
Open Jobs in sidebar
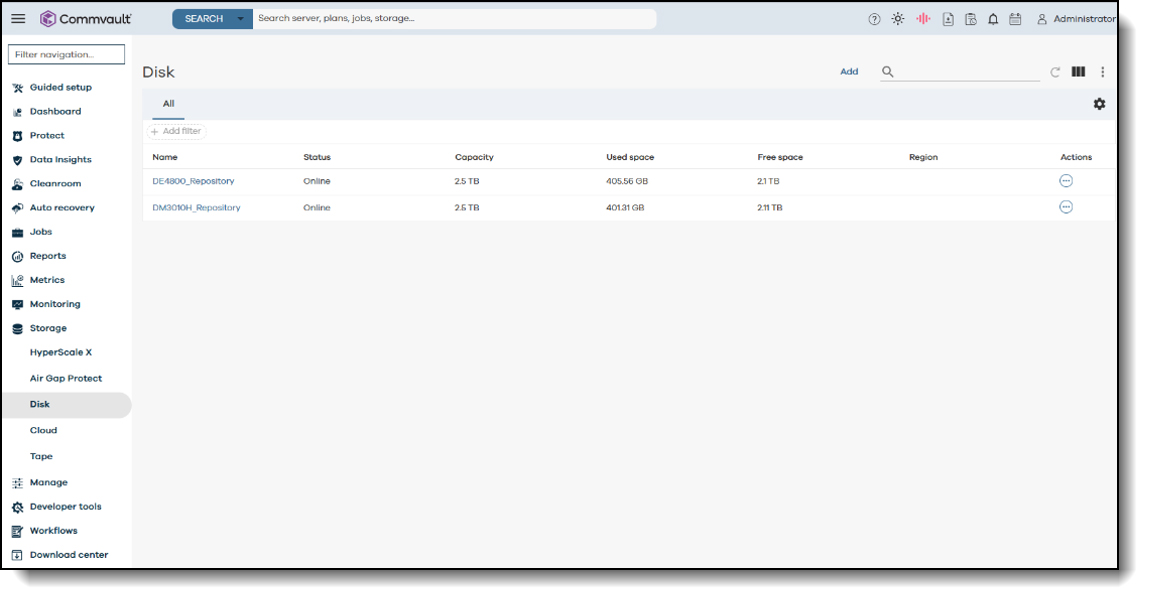tap(41, 232)
